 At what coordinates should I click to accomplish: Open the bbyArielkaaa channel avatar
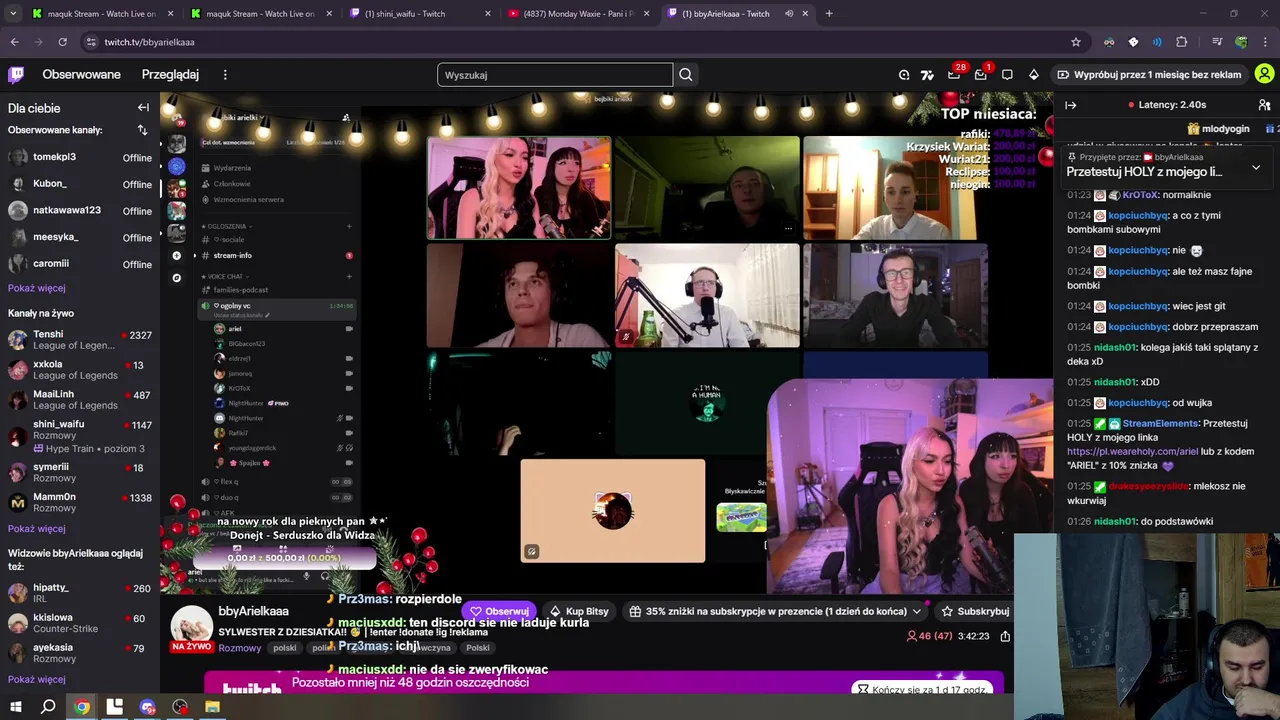(x=191, y=627)
